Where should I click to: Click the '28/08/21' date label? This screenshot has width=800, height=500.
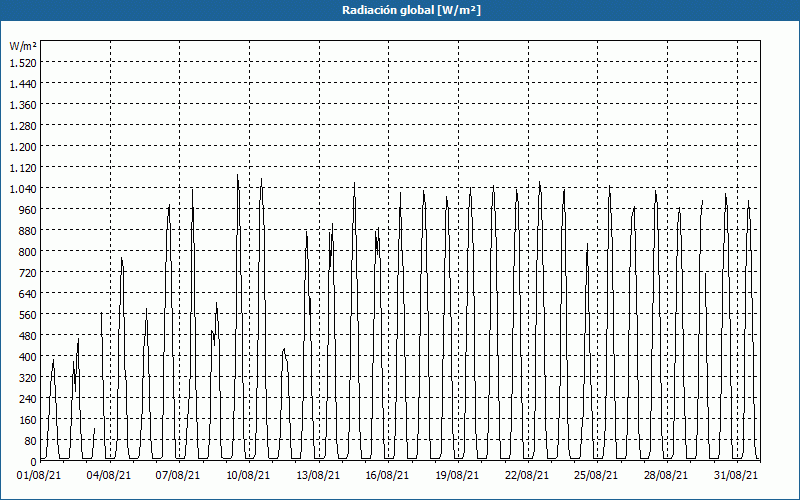666,476
